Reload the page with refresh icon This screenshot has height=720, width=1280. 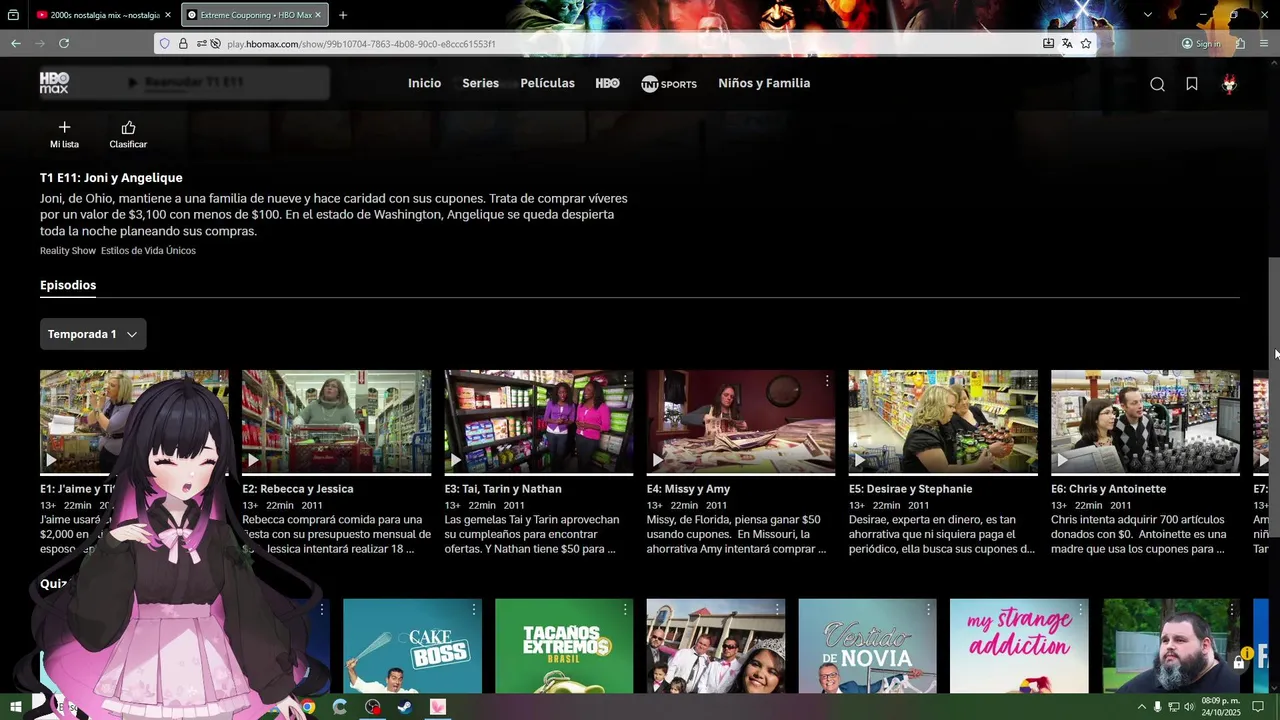pyautogui.click(x=64, y=43)
